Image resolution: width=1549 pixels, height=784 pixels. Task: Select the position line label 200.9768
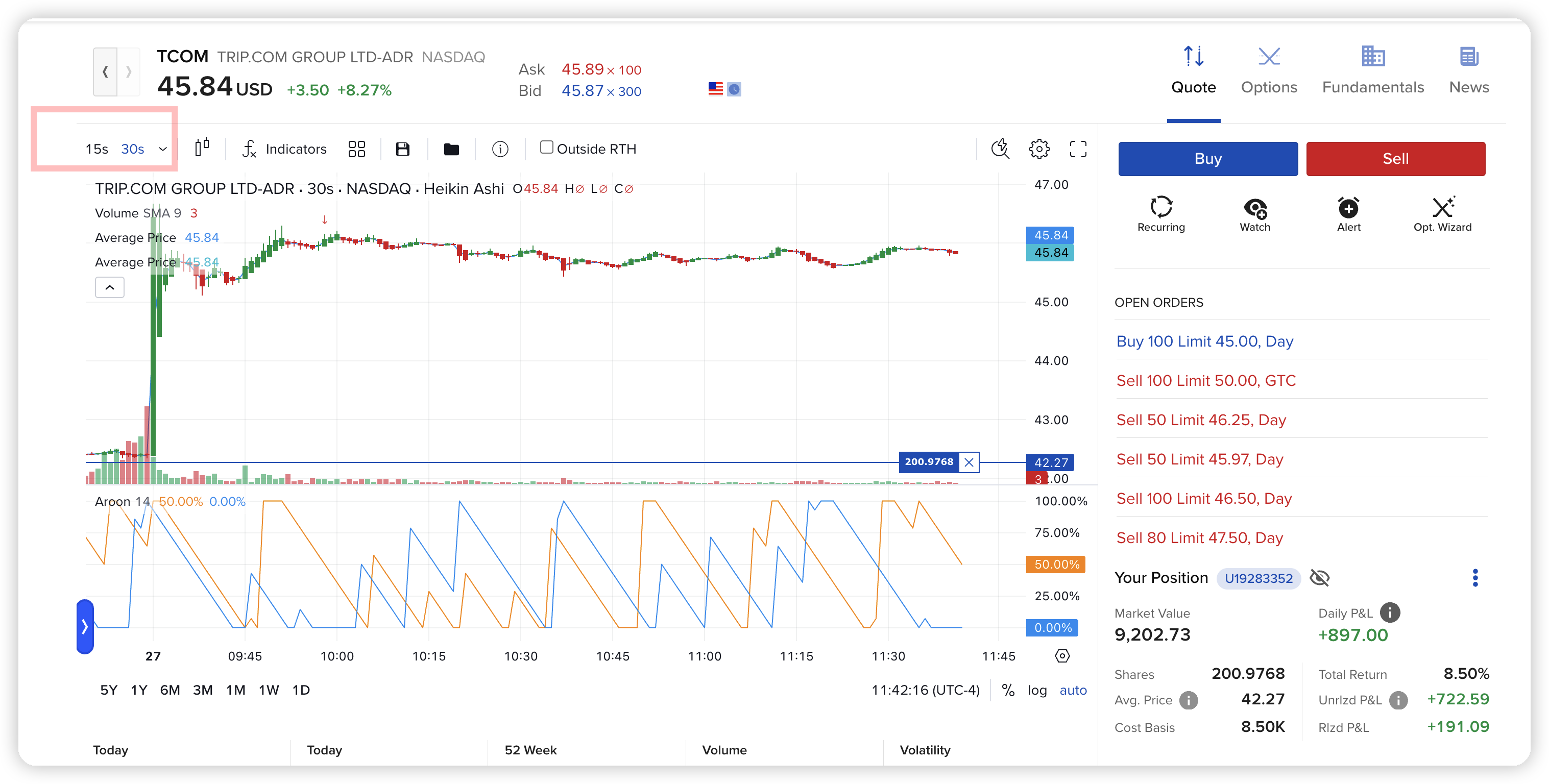tap(929, 462)
